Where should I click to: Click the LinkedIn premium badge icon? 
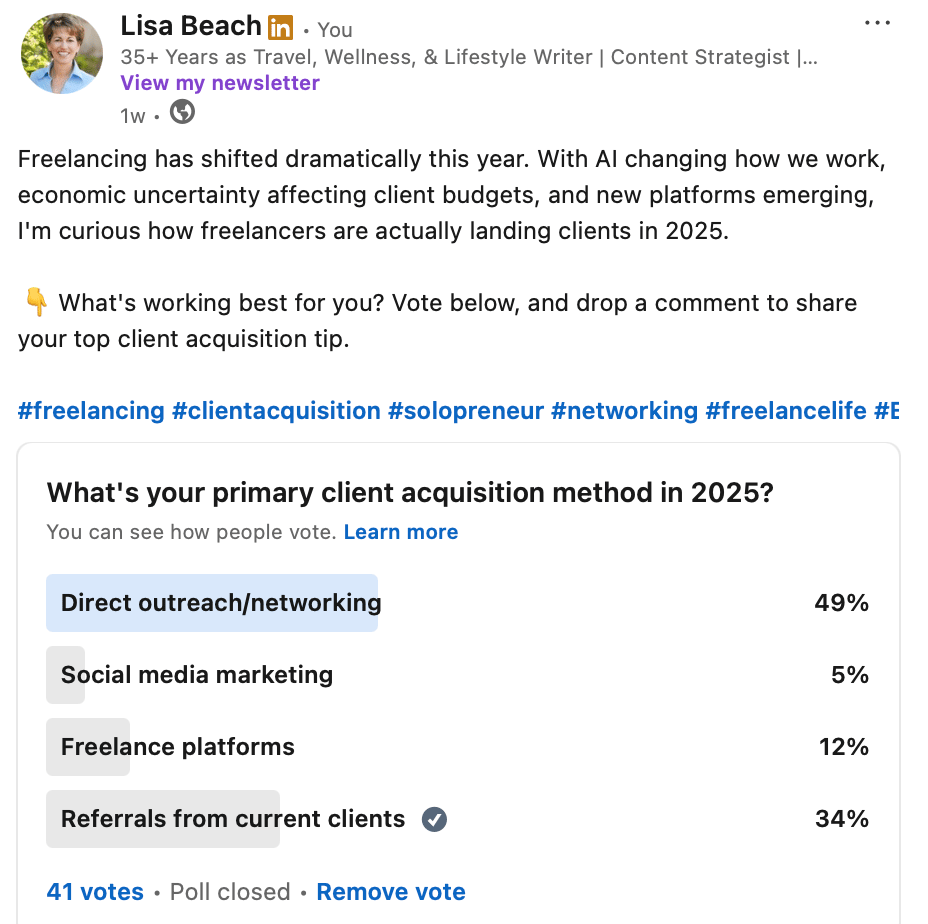tap(281, 28)
